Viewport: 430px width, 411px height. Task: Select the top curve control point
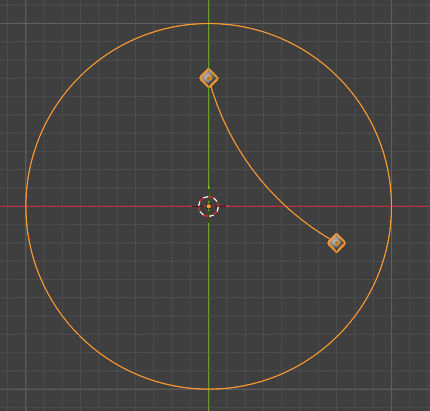click(209, 78)
